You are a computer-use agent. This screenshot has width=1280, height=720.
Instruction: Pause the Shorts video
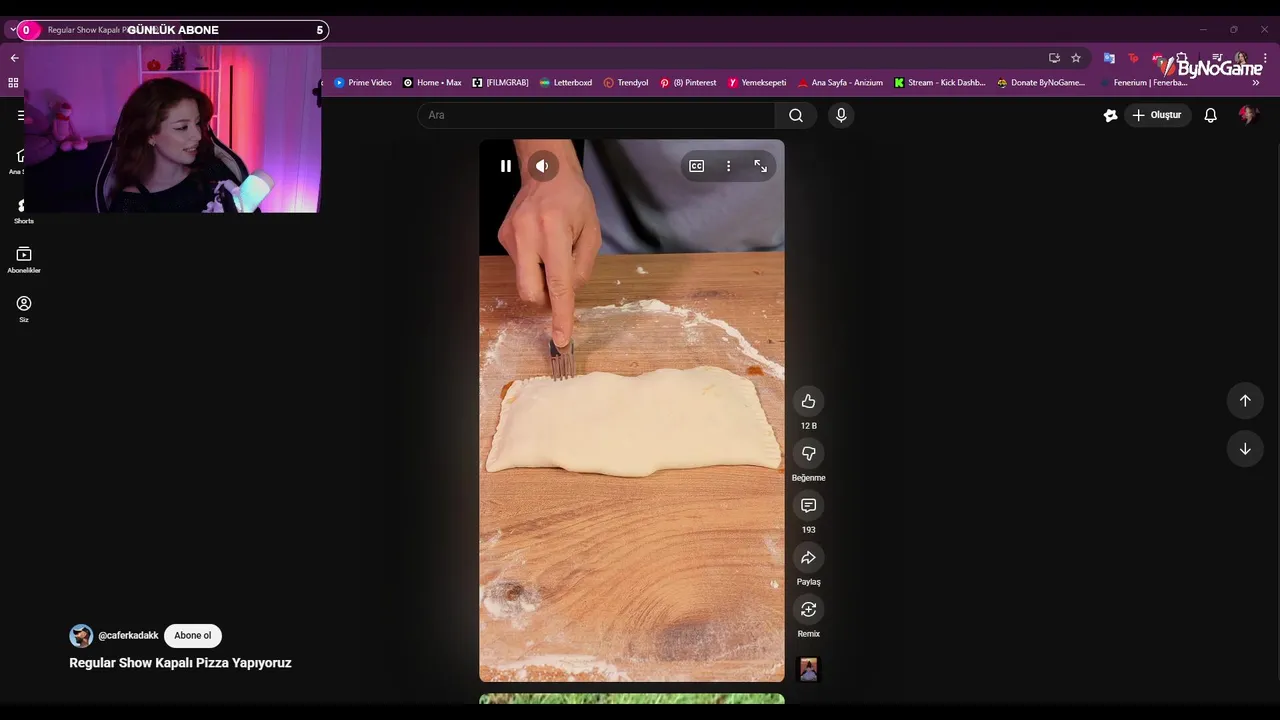(x=506, y=166)
